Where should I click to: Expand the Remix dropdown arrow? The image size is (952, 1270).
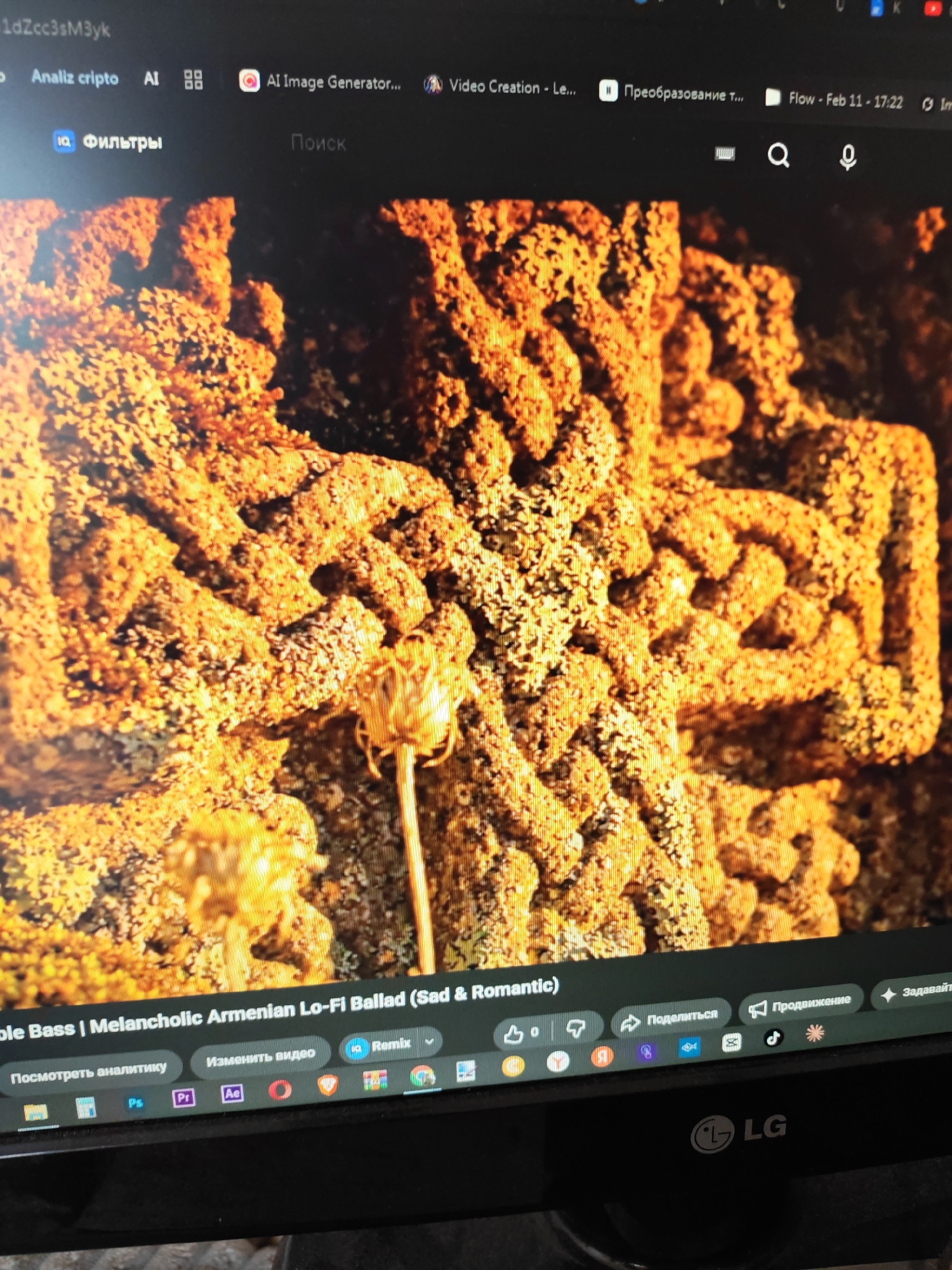pos(430,1041)
